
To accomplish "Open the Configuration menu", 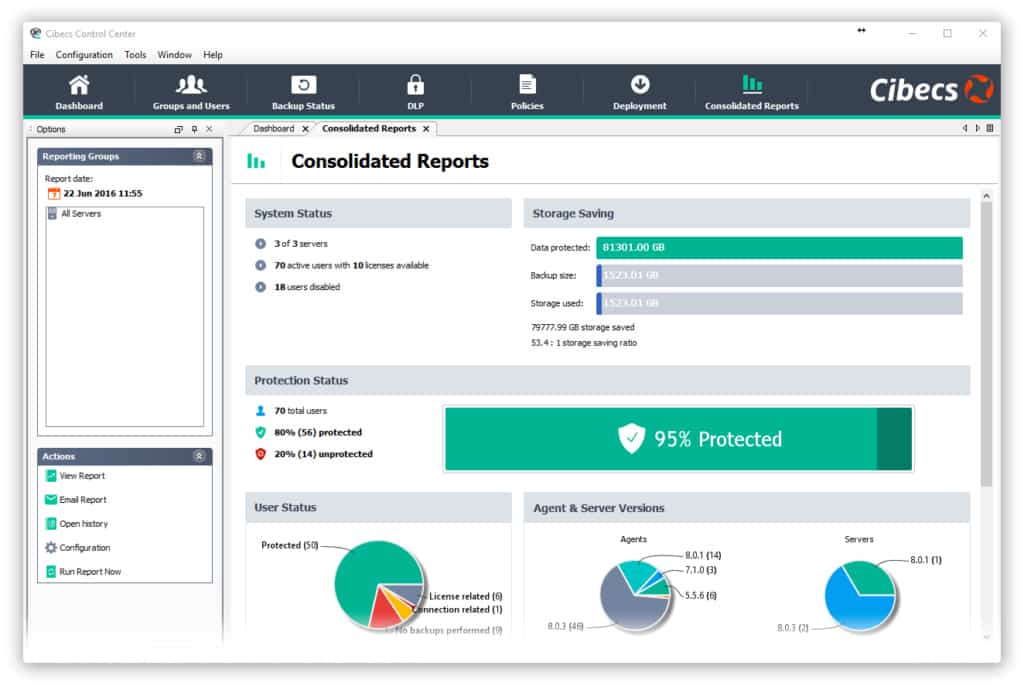I will [84, 55].
